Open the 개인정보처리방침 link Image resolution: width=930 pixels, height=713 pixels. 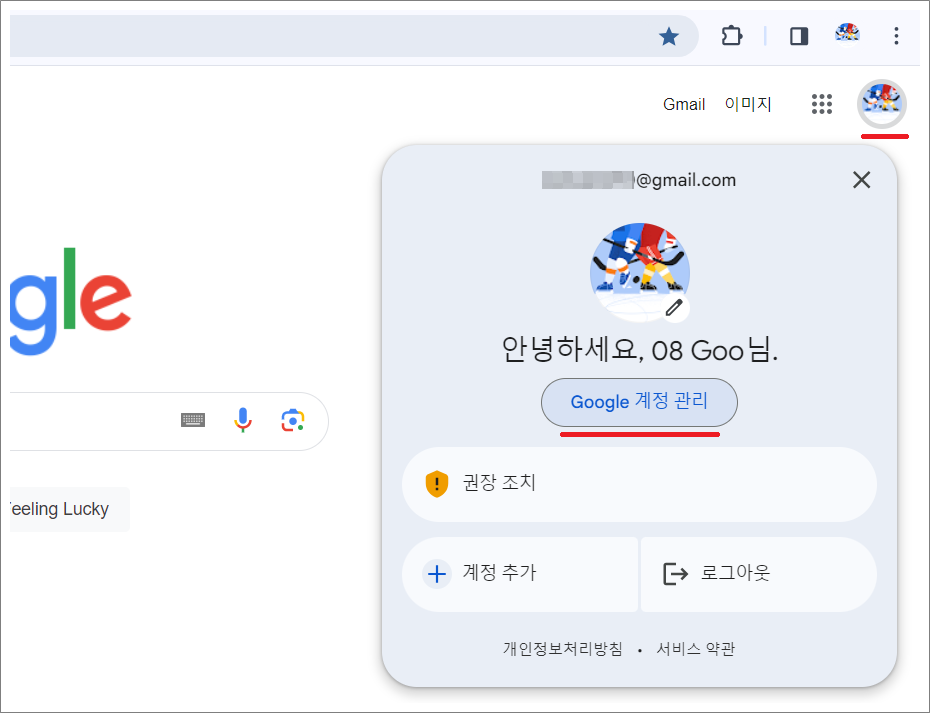point(562,648)
